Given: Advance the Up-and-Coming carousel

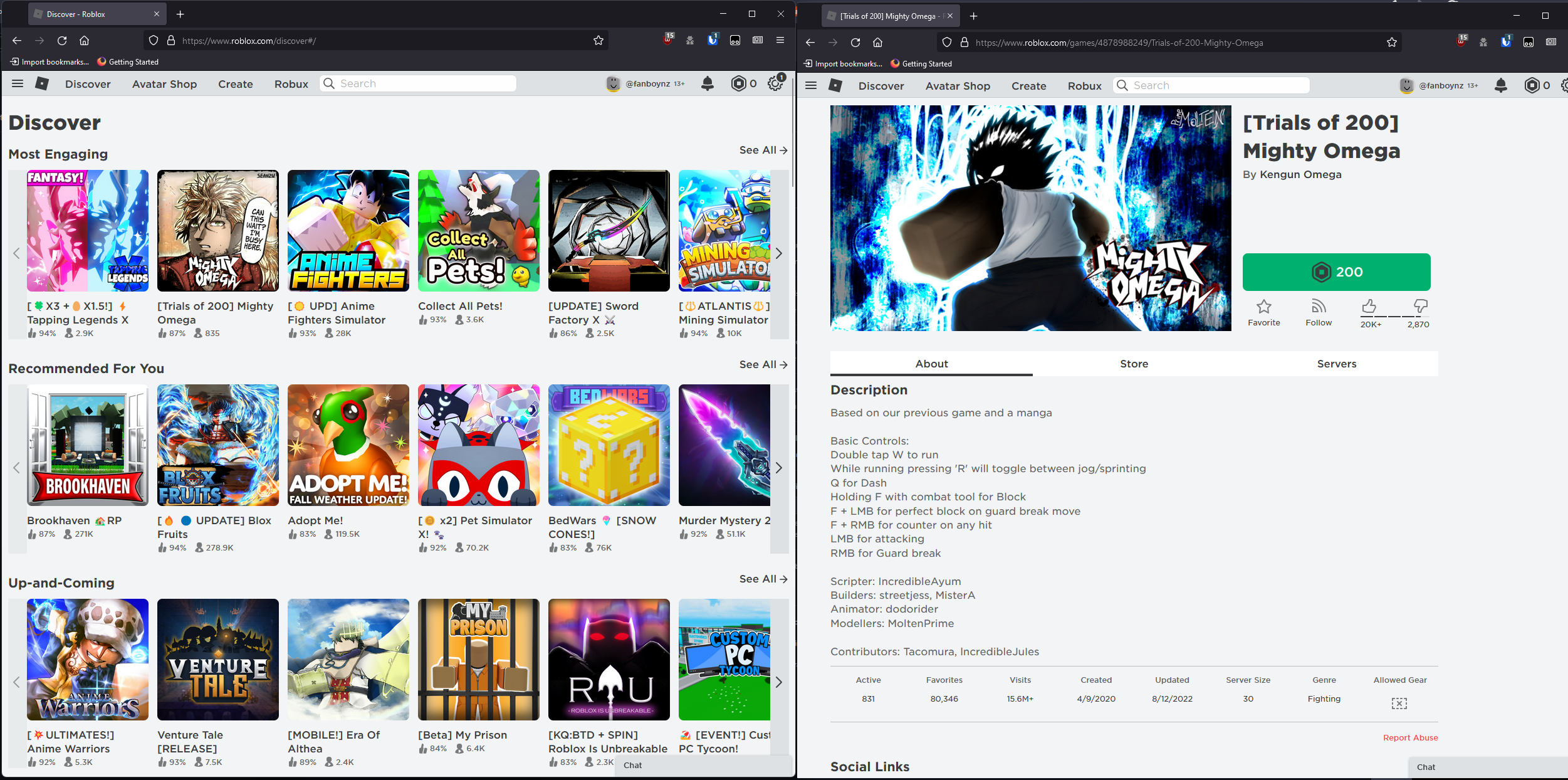Looking at the screenshot, I should pyautogui.click(x=778, y=682).
